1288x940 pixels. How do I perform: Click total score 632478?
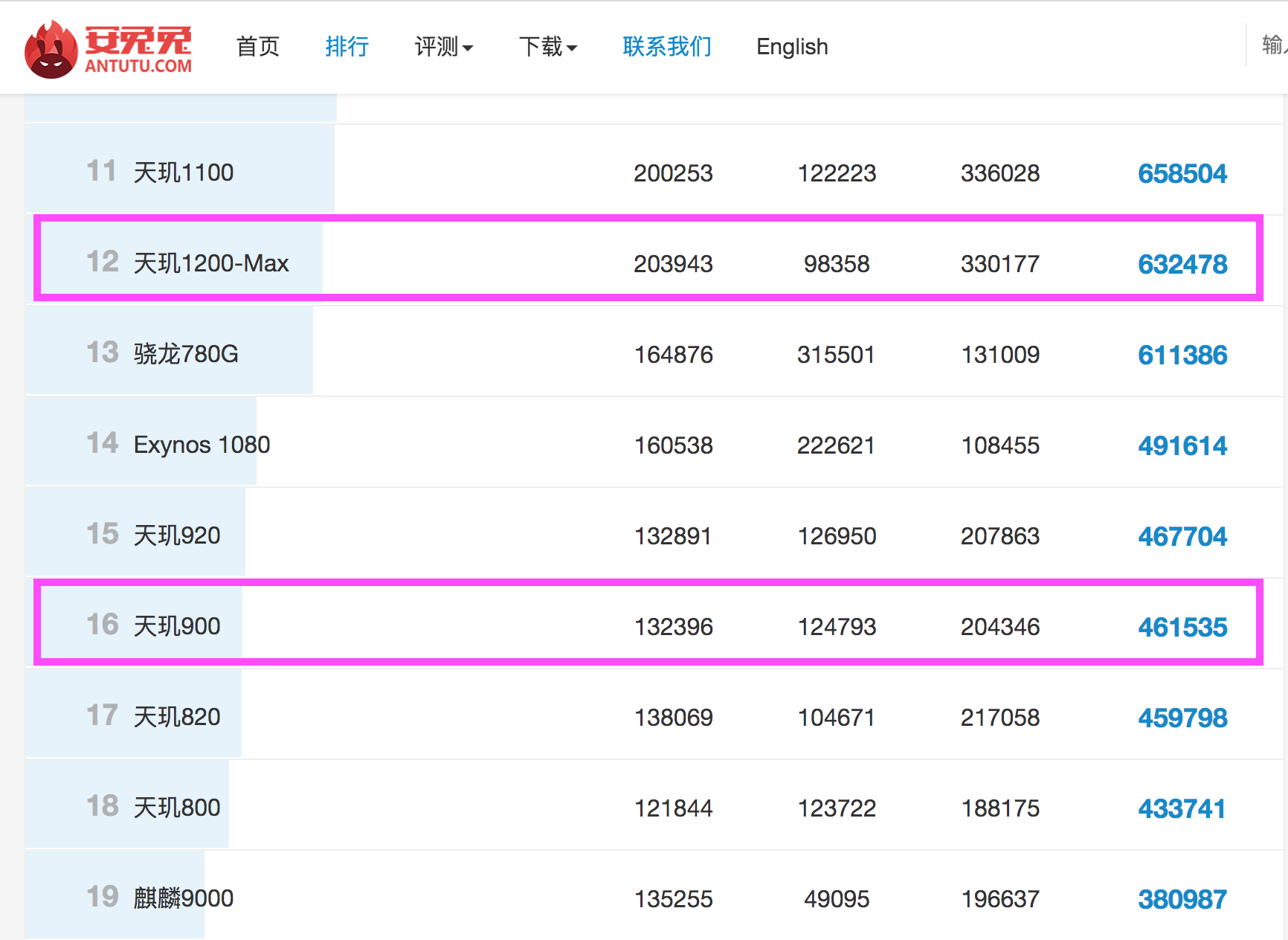(x=1182, y=264)
